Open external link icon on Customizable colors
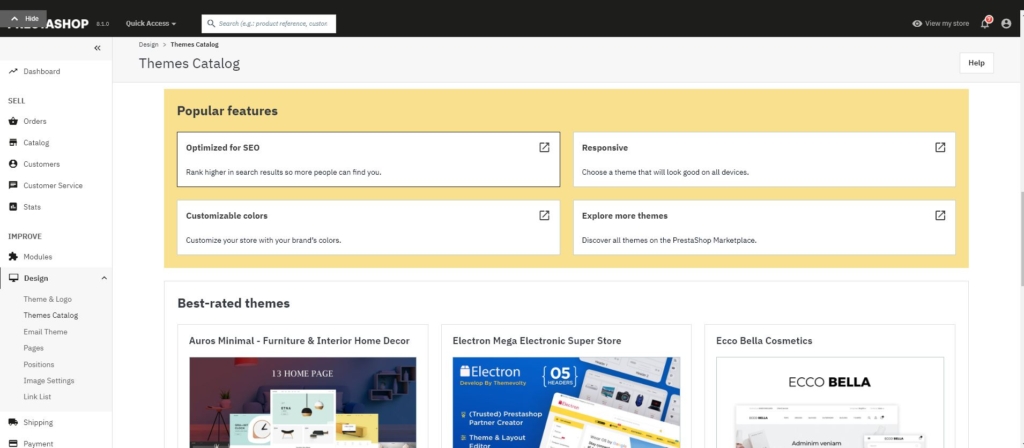The height and width of the screenshot is (448, 1024). 544,216
